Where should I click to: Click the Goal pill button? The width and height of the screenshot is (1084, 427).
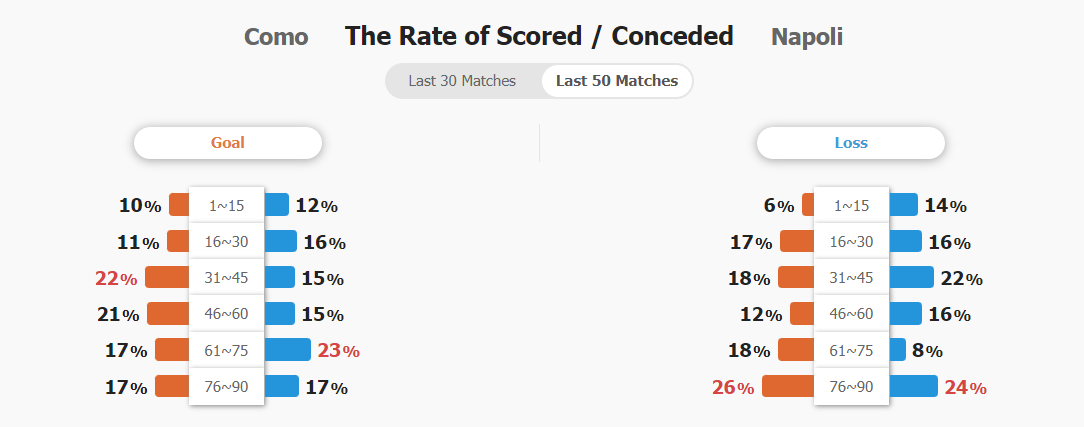tap(227, 143)
